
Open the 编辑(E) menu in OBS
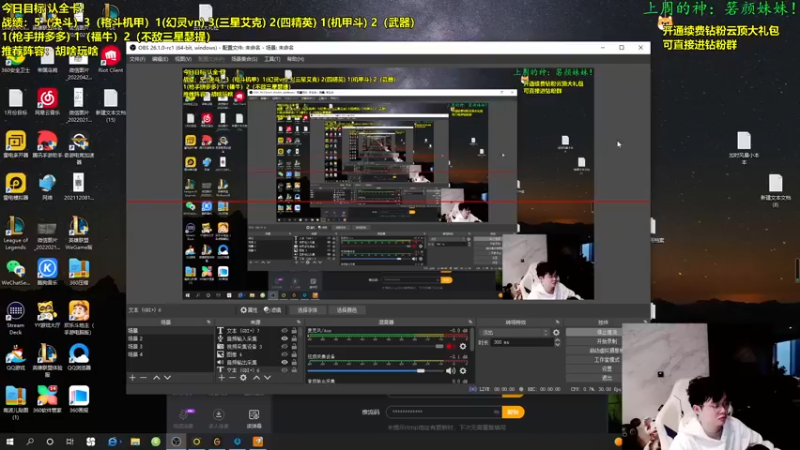click(x=160, y=59)
